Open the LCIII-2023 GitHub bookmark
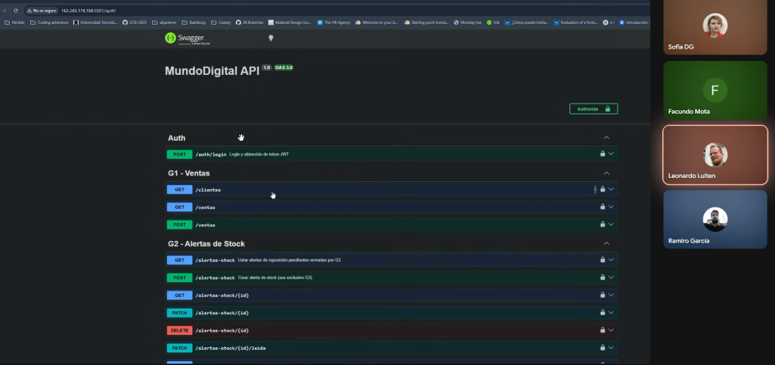 pyautogui.click(x=134, y=22)
